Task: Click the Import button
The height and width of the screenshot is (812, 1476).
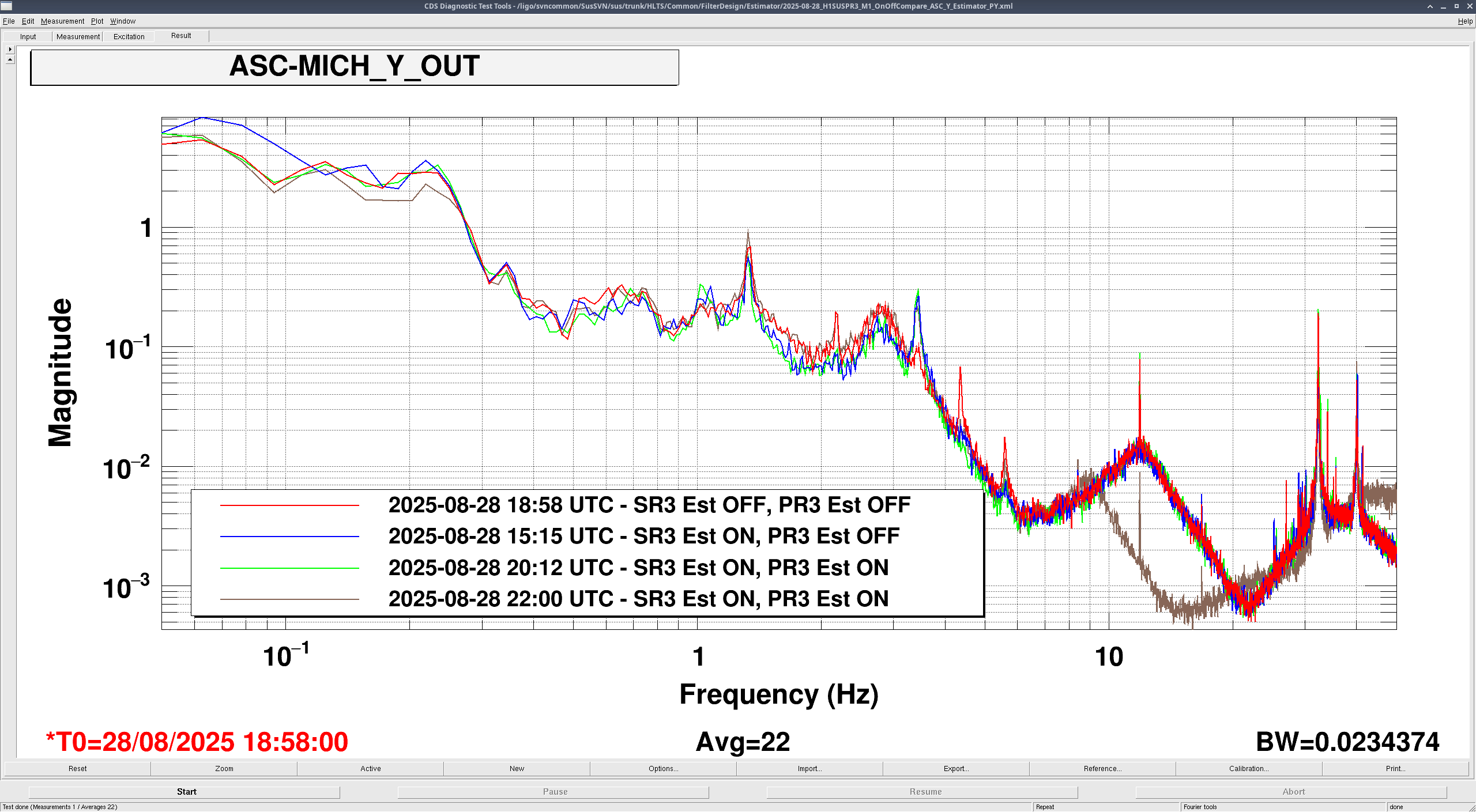Action: pos(810,768)
